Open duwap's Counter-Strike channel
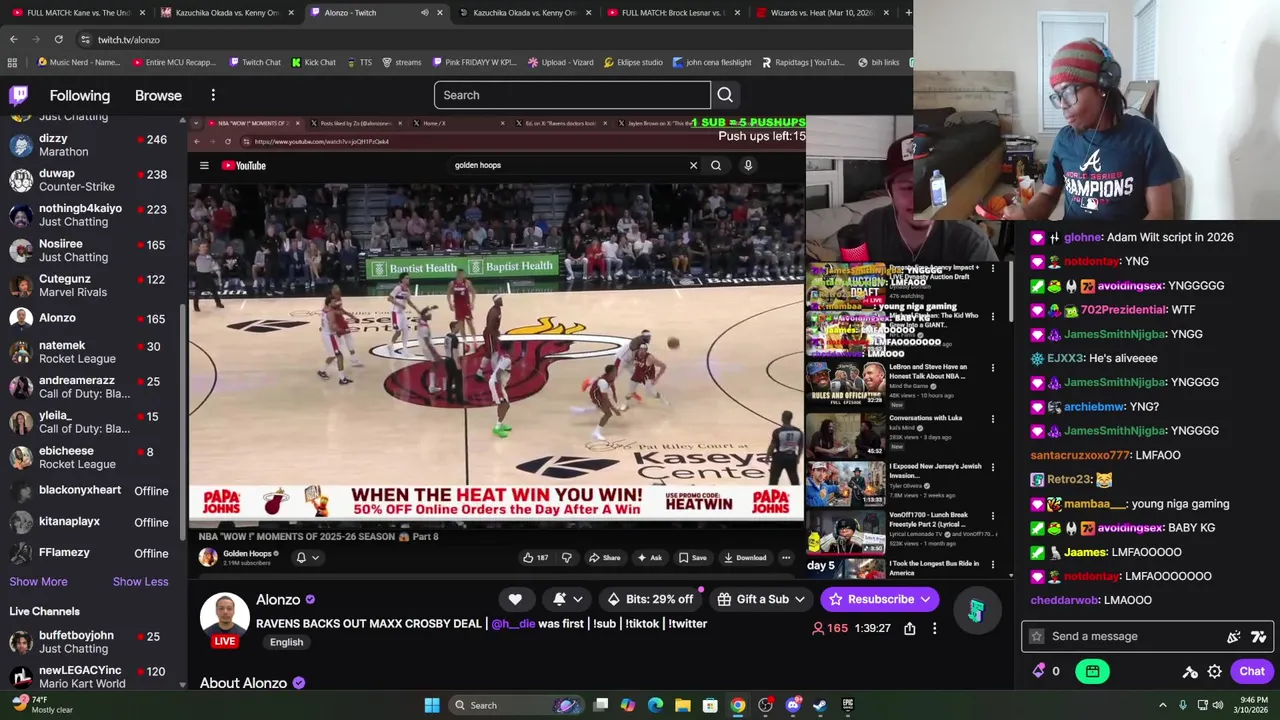 pyautogui.click(x=90, y=180)
